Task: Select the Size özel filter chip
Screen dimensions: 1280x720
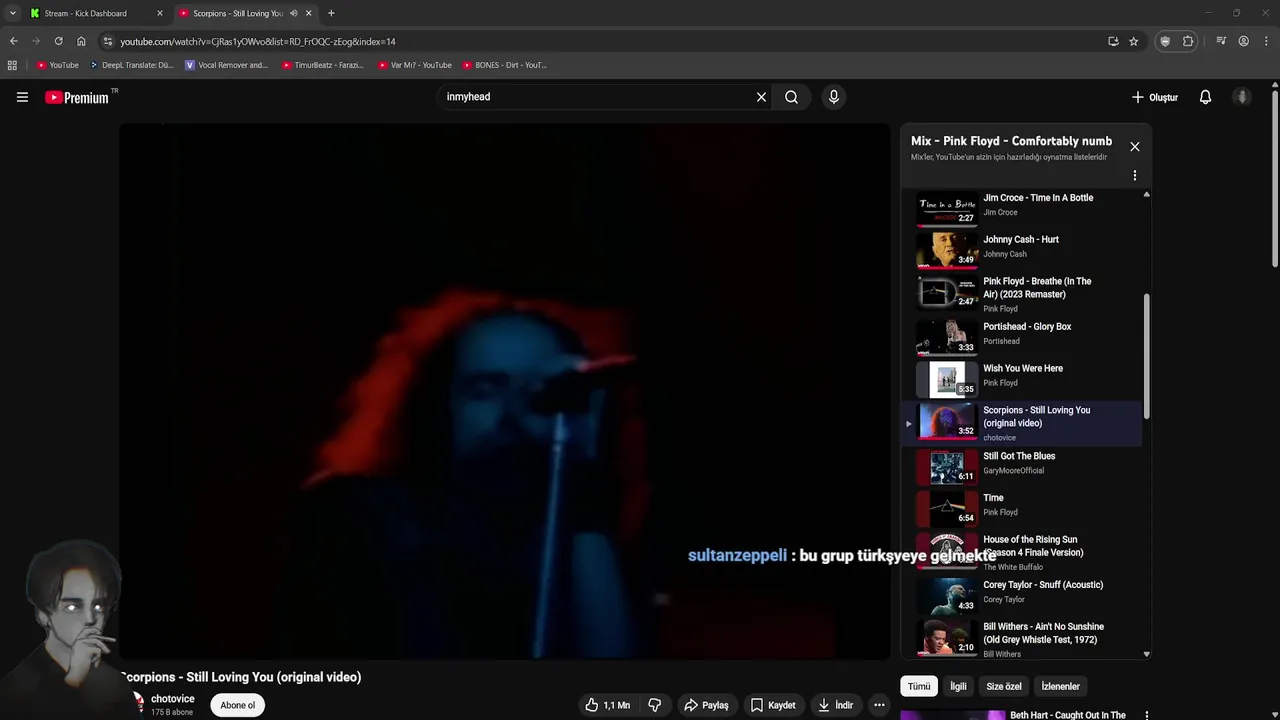Action: [x=1004, y=686]
